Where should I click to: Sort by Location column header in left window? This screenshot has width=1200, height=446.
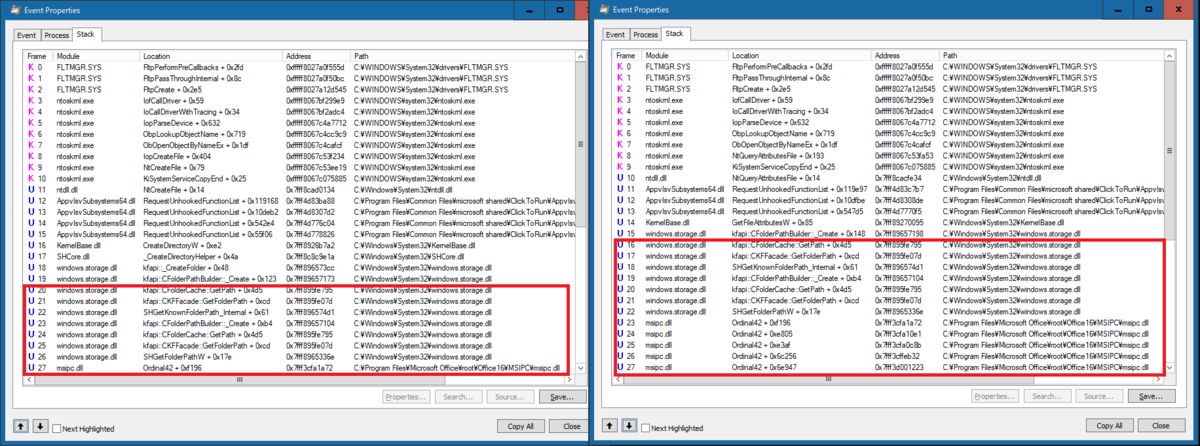click(x=213, y=56)
